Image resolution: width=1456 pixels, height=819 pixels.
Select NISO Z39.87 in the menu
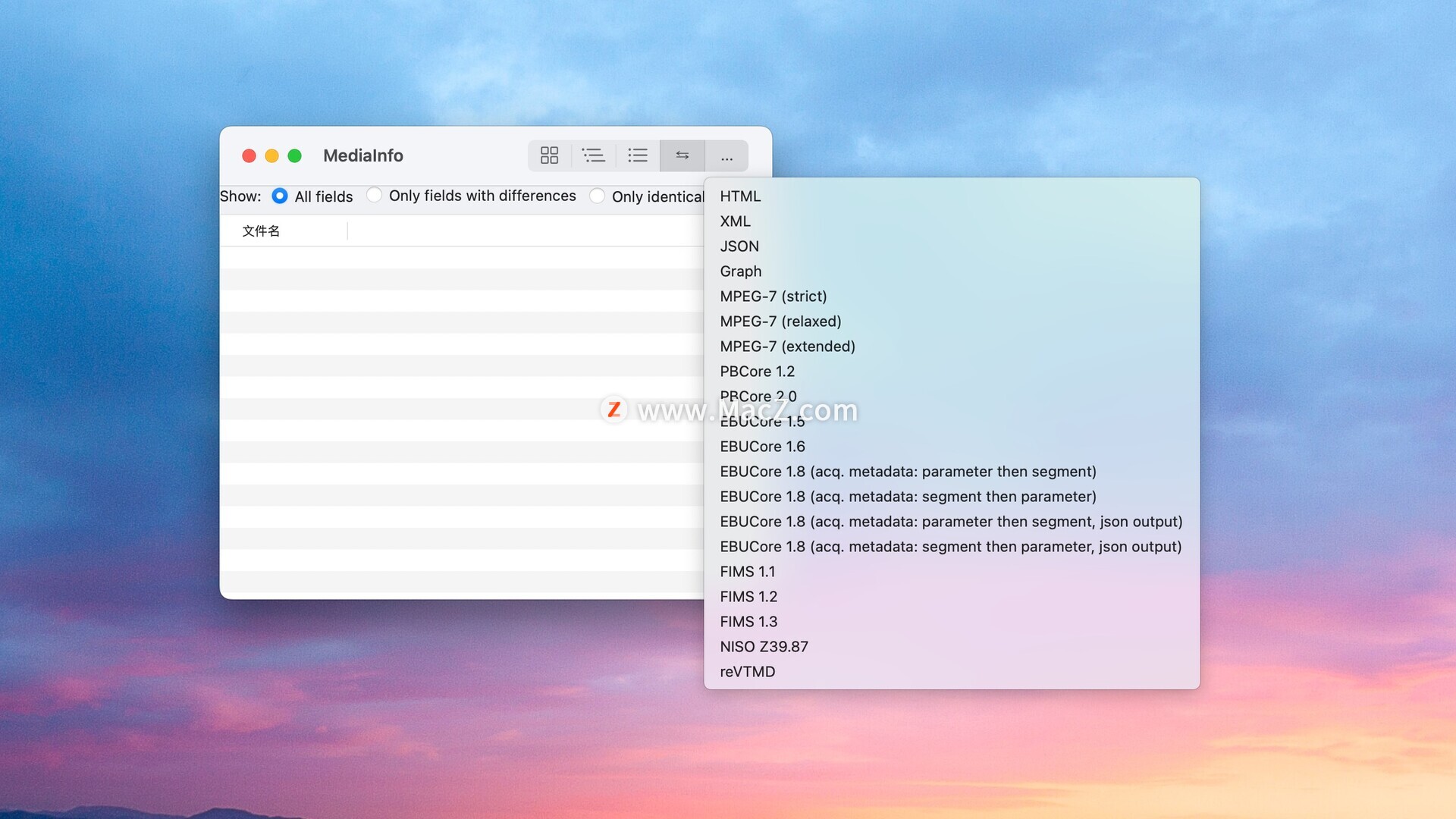952,647
